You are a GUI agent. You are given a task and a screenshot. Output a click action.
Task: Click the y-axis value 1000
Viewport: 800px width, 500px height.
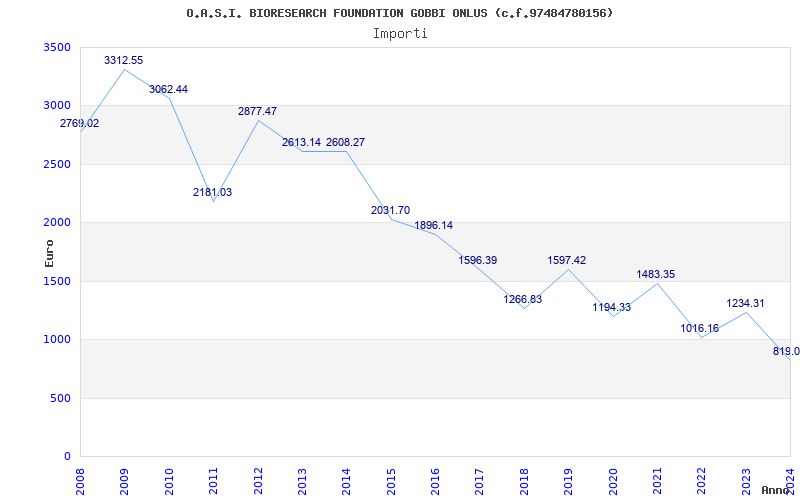[57, 339]
